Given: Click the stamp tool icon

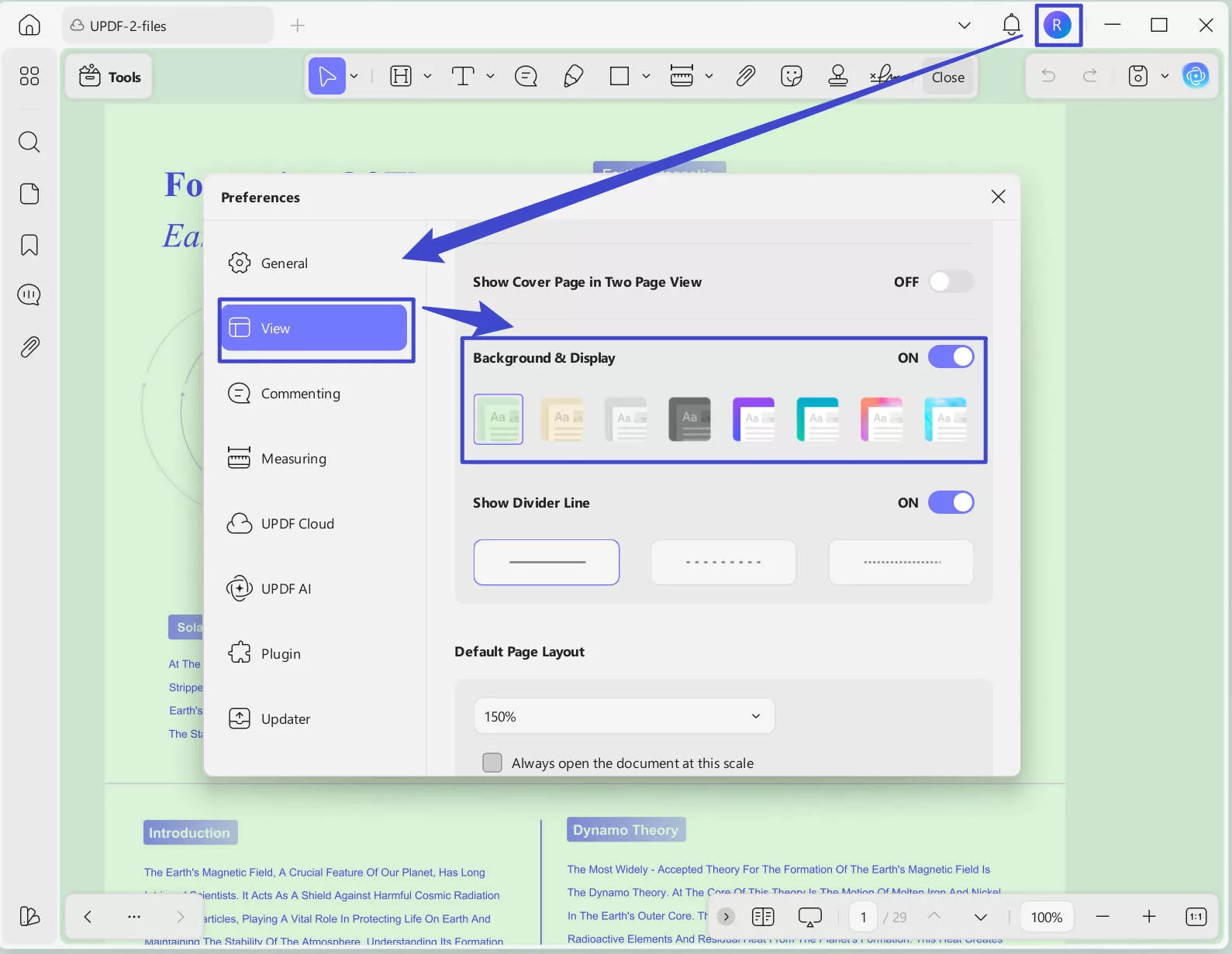Looking at the screenshot, I should tap(837, 76).
